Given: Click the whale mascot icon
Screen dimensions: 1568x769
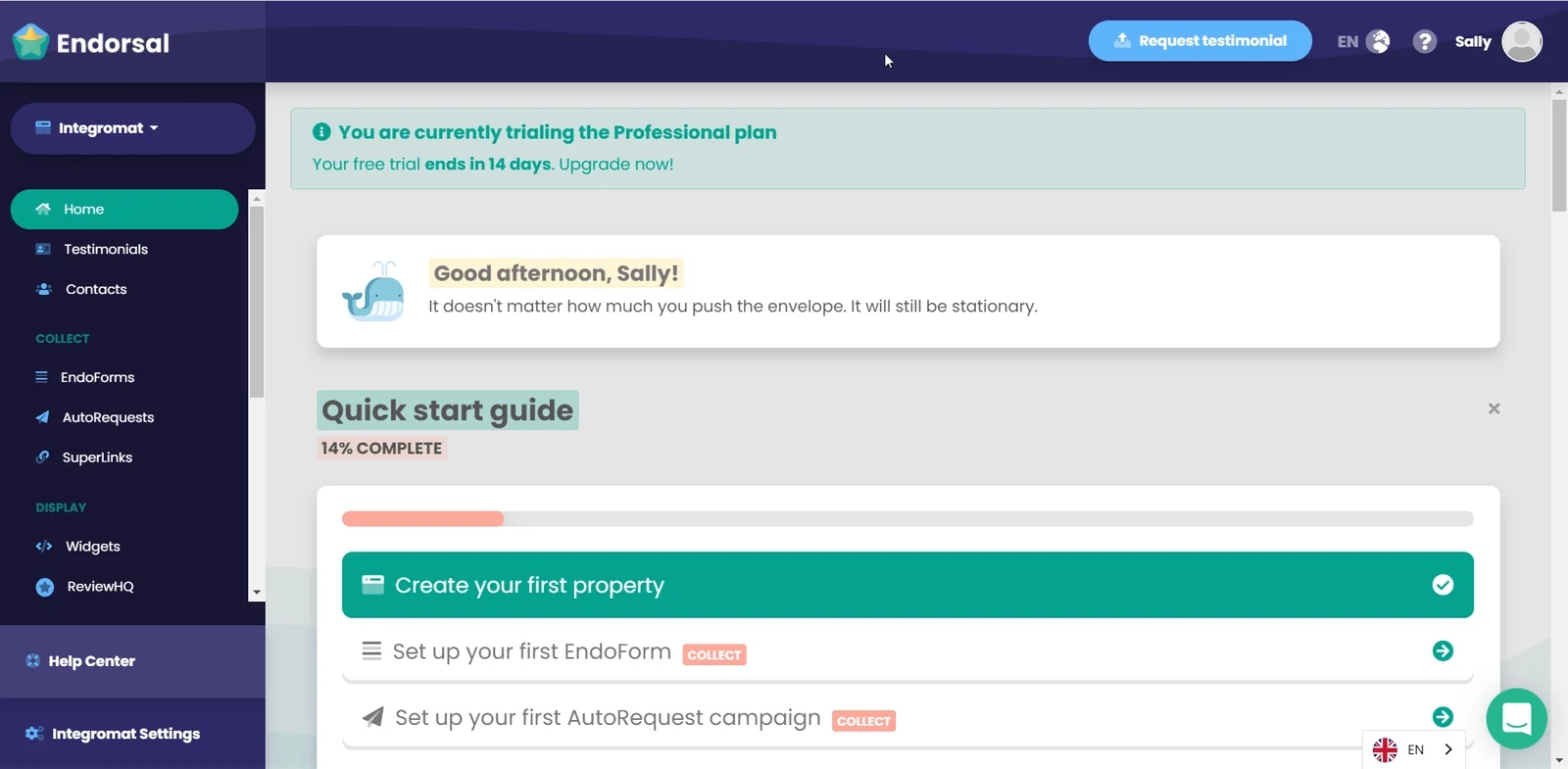Looking at the screenshot, I should pyautogui.click(x=373, y=291).
